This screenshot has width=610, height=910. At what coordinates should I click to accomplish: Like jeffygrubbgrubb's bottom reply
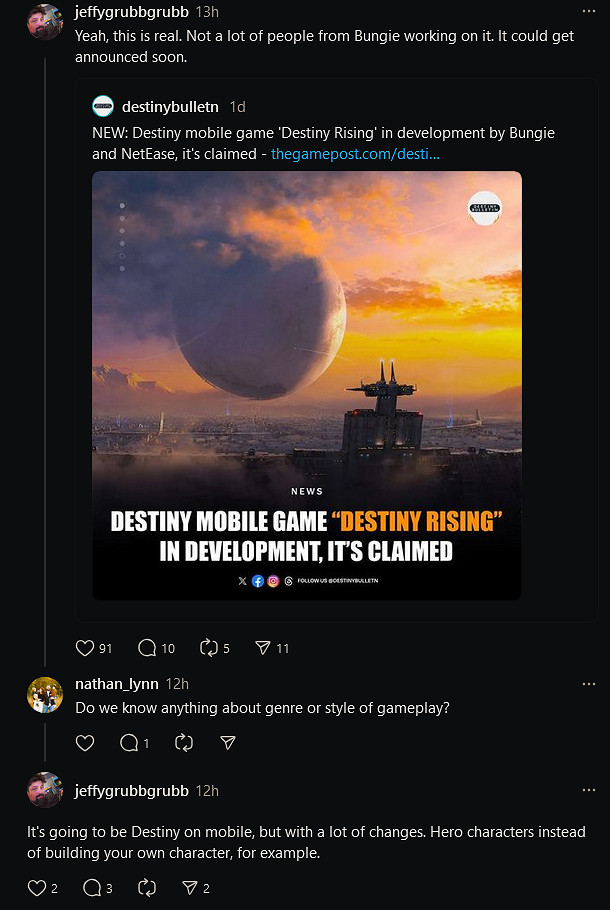(x=38, y=888)
